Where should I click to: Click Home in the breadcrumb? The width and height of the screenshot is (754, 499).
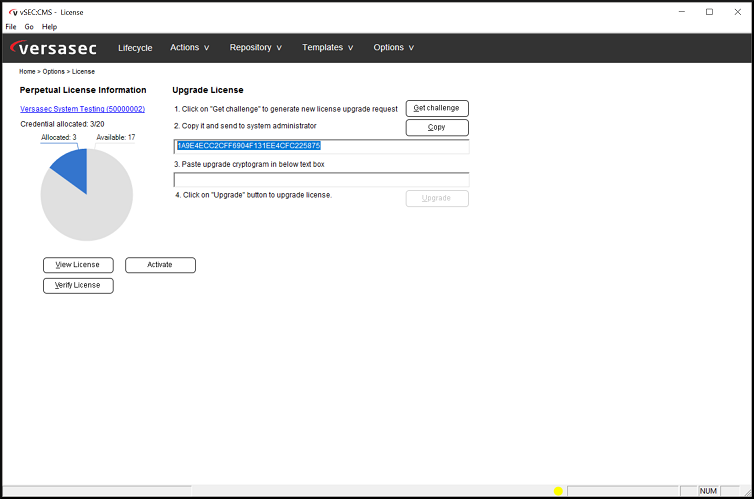(x=27, y=72)
